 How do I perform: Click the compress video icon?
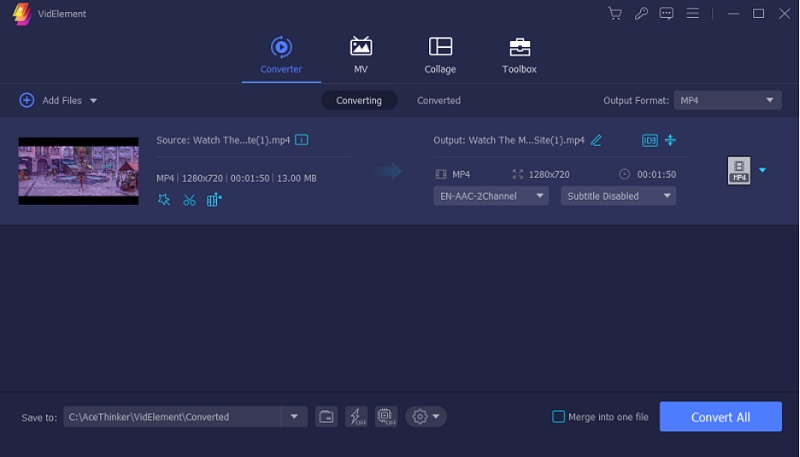click(x=670, y=140)
